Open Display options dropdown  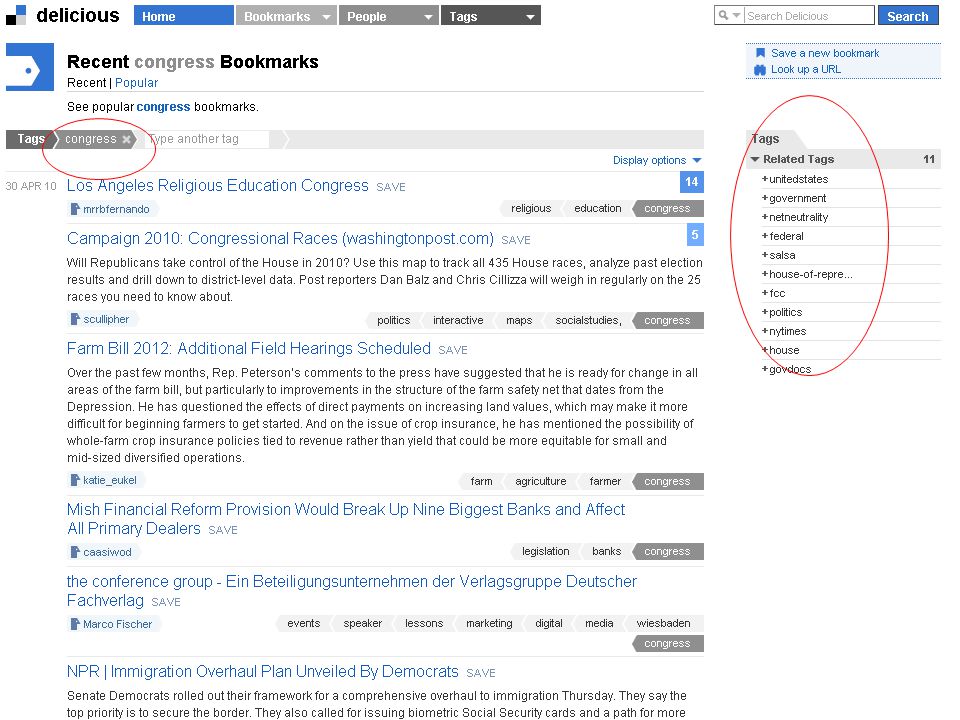656,160
